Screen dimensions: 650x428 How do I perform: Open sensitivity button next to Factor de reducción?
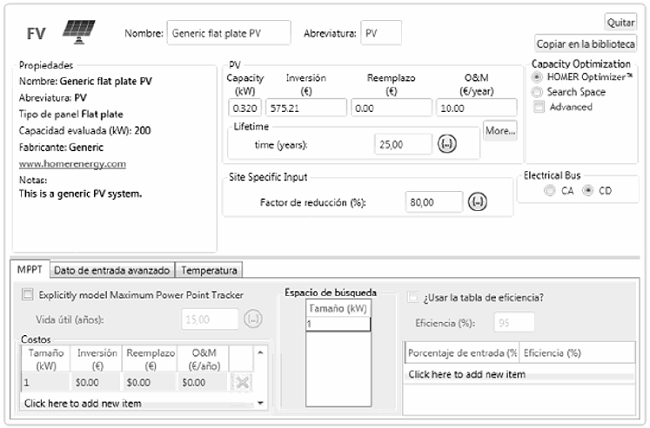point(478,202)
